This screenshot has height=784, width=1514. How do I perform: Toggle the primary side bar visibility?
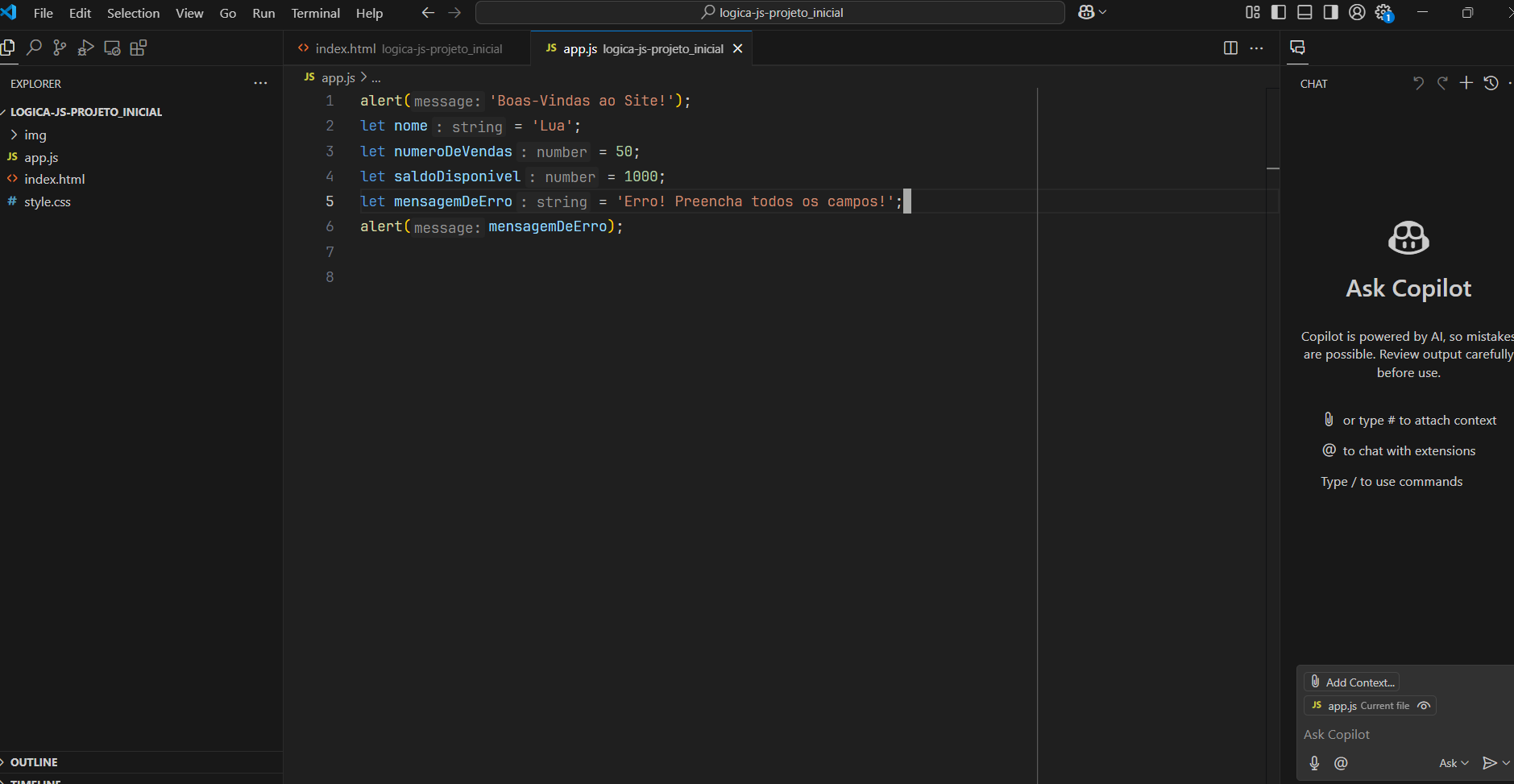[x=1279, y=12]
